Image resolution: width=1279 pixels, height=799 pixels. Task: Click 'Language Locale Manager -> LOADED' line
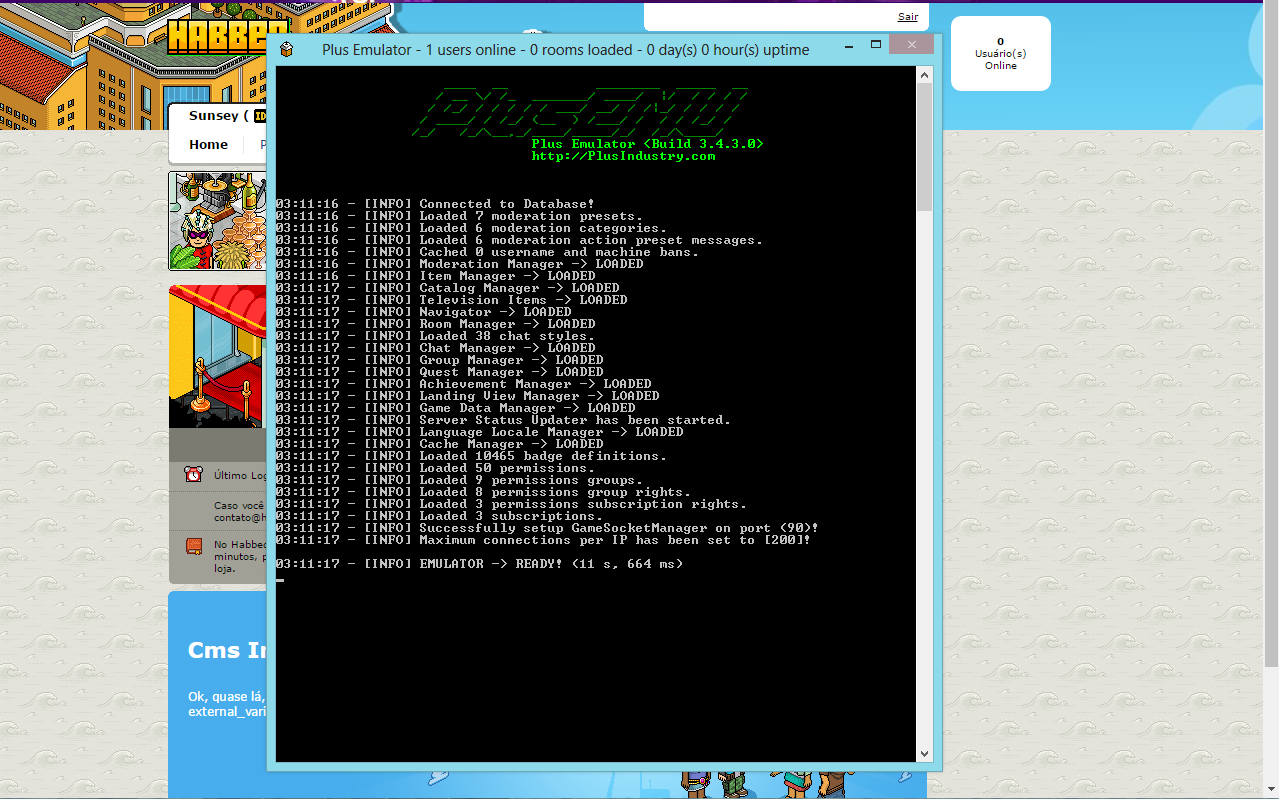479,432
